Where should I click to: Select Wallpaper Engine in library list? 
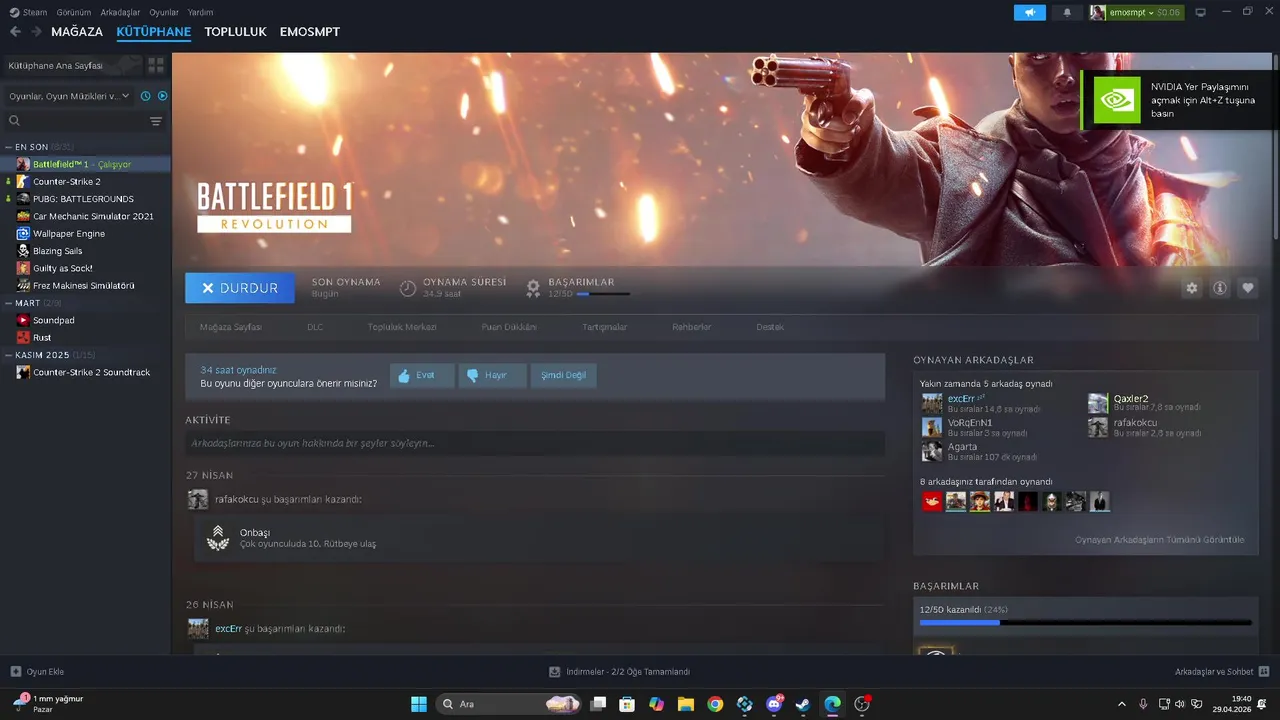[x=68, y=234]
